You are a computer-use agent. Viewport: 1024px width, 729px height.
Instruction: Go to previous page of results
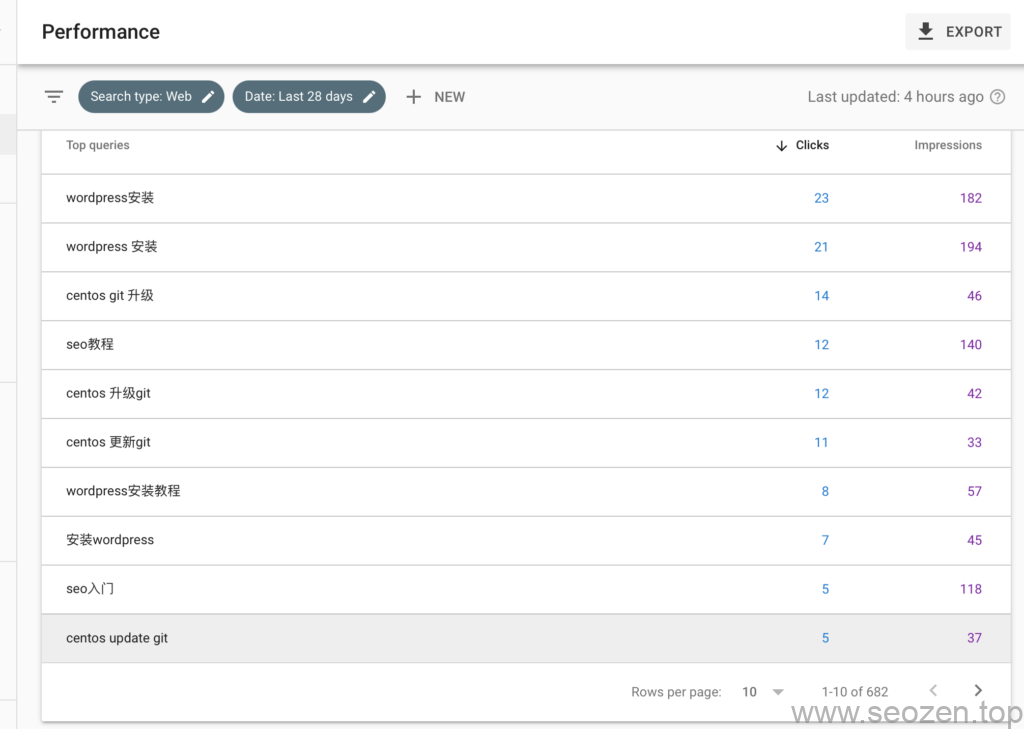pos(933,691)
